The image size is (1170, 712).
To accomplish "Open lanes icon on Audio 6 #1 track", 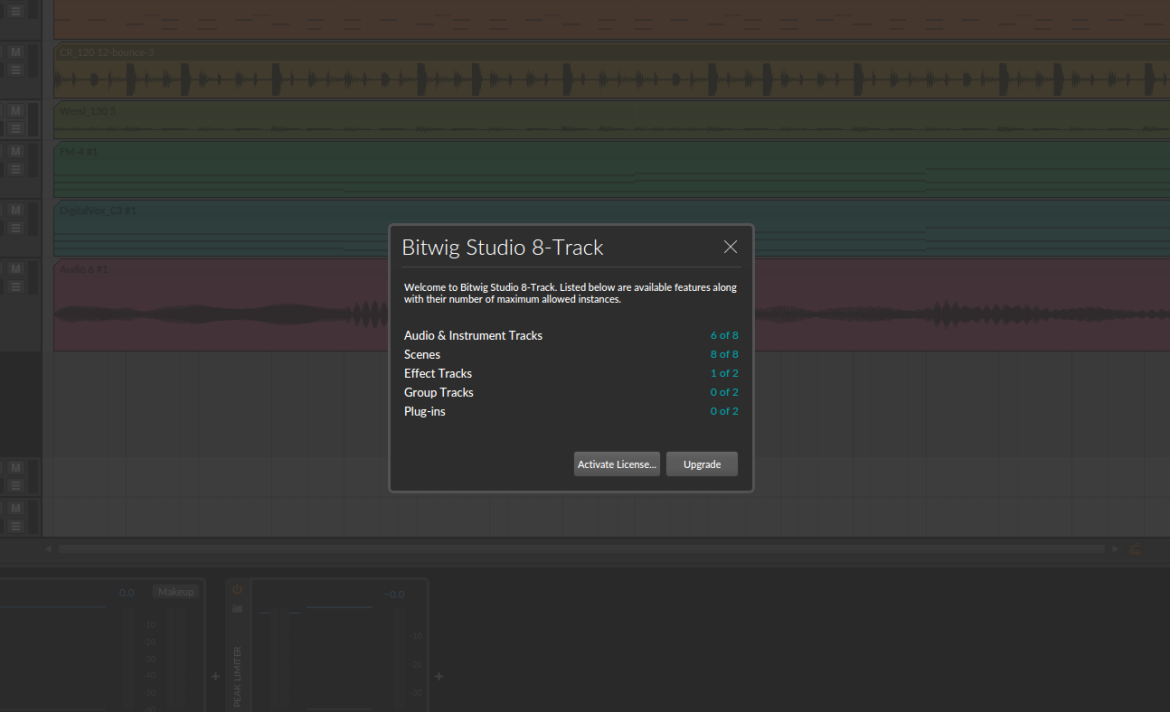I will pos(16,287).
